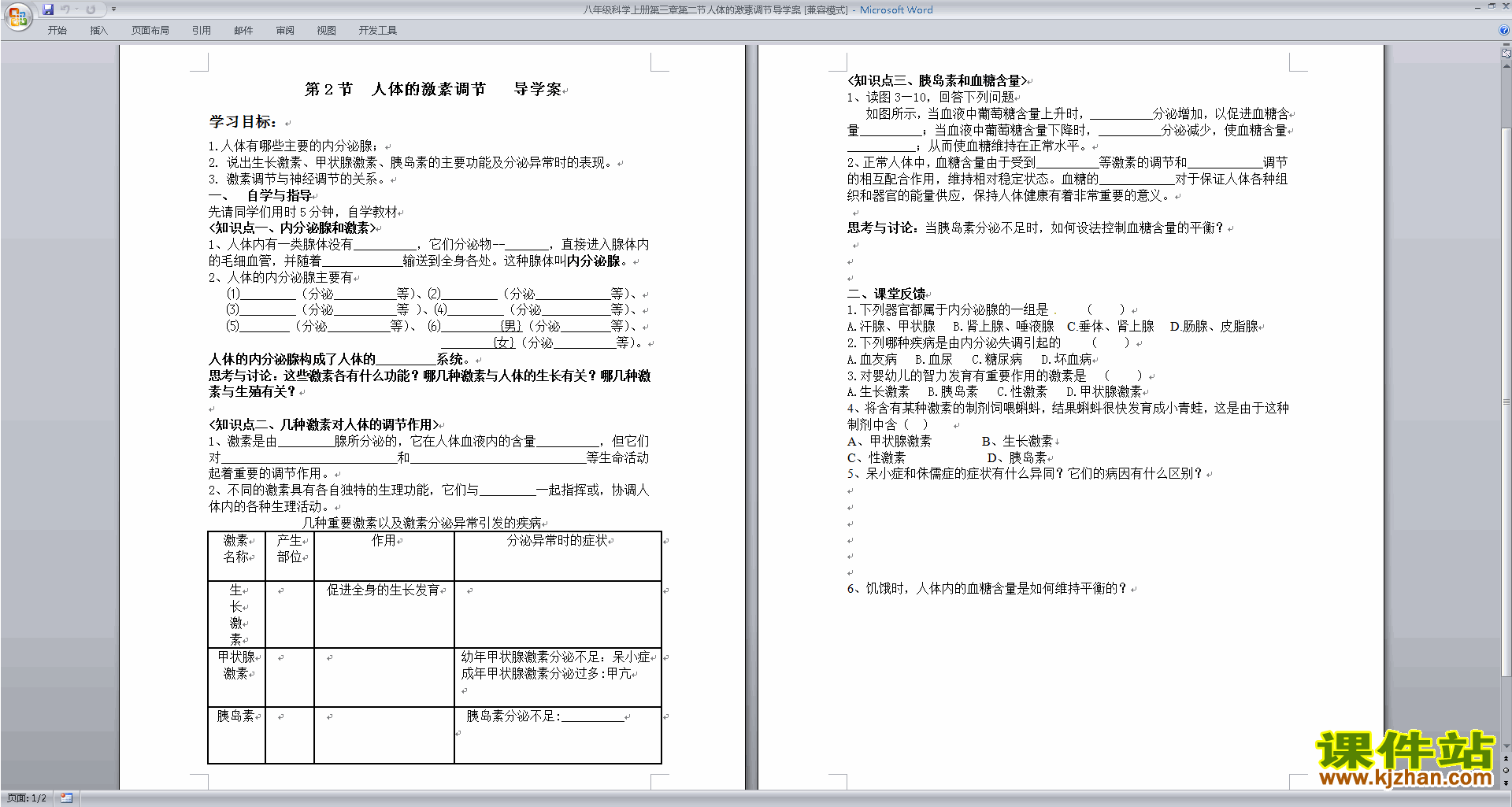This screenshot has height=807, width=1512.
Task: Click answer option D、胰岛素 in question 4
Action: point(1017,458)
